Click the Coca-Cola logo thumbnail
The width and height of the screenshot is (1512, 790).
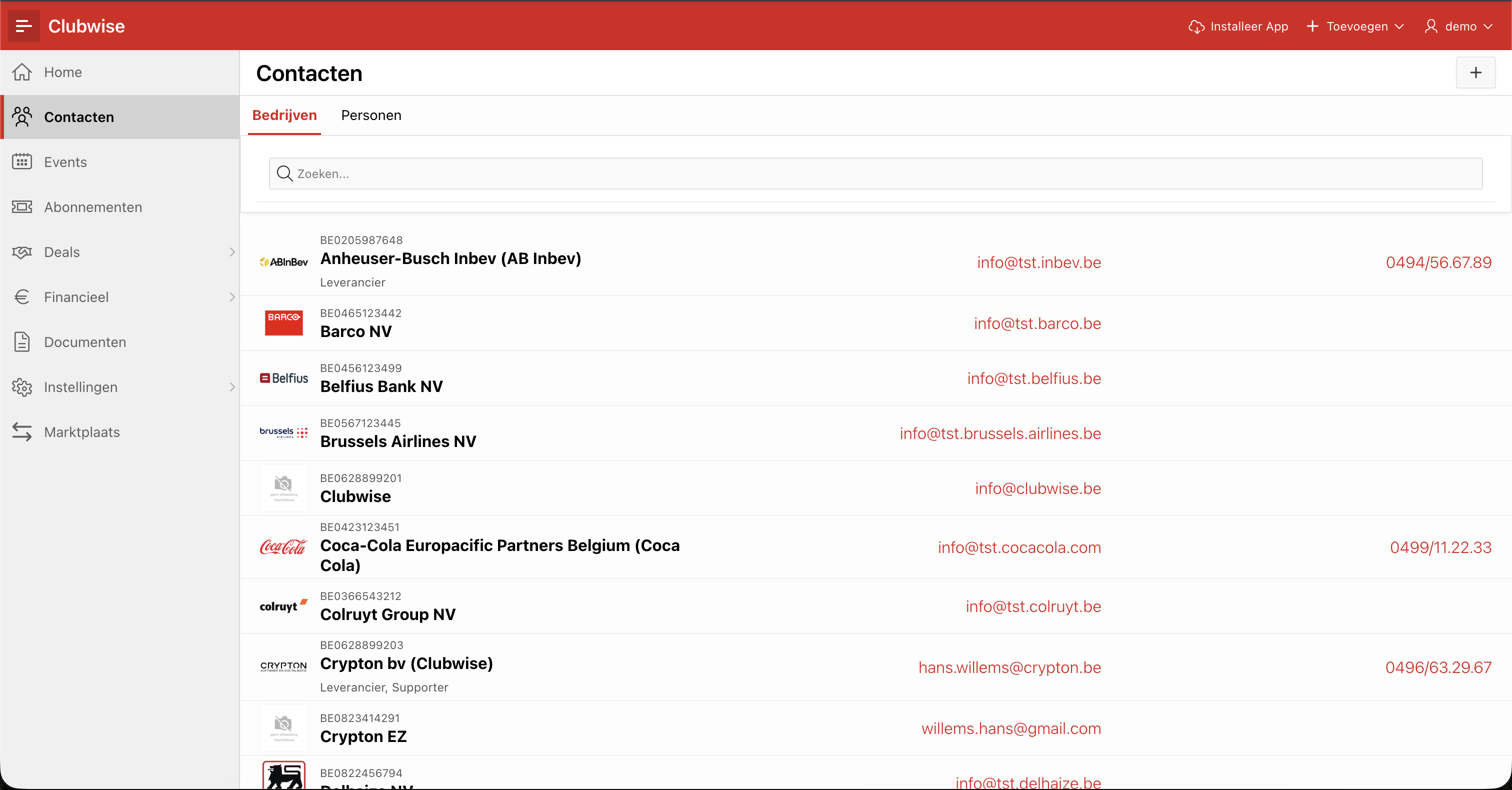pos(283,547)
